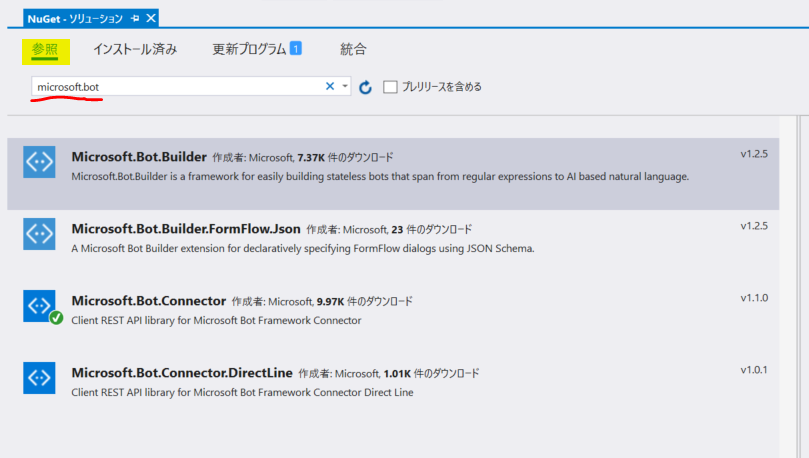The image size is (809, 458).
Task: Click the 9.97K 件のダウンロード count
Action: 364,301
